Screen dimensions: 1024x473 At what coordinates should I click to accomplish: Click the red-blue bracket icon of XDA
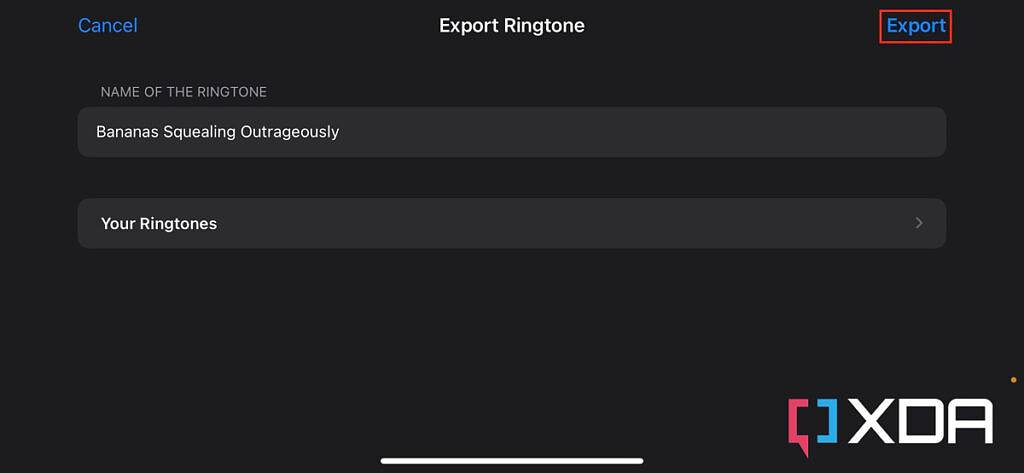pyautogui.click(x=813, y=423)
